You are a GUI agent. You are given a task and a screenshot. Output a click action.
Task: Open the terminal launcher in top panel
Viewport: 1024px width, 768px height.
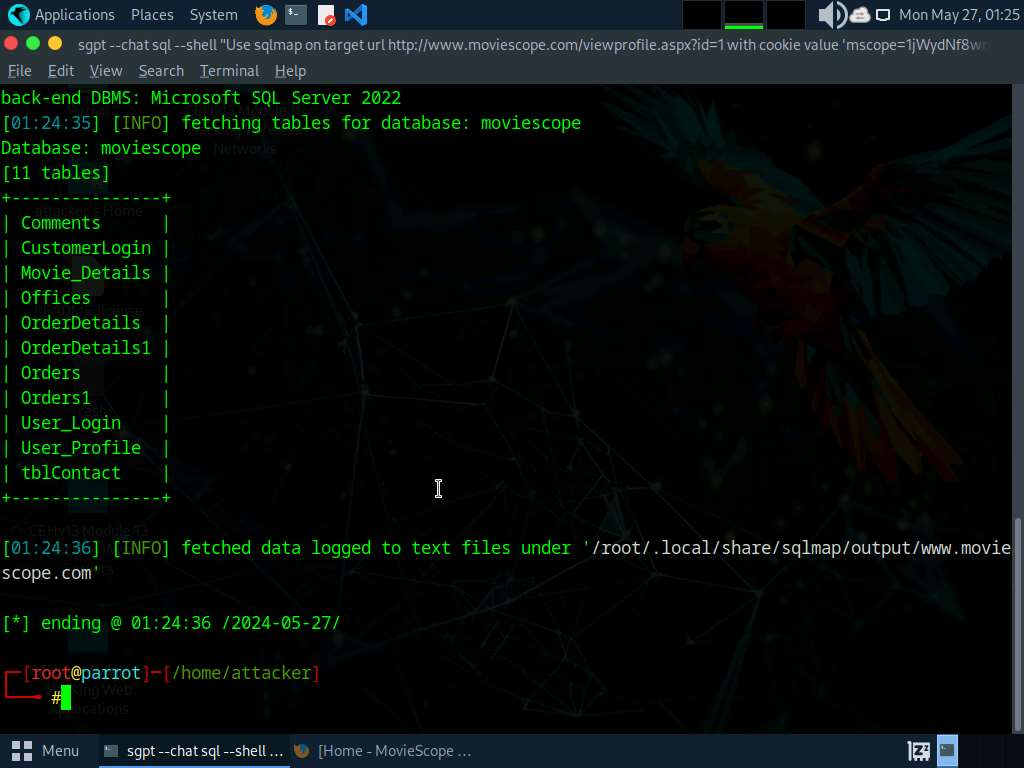coord(295,15)
